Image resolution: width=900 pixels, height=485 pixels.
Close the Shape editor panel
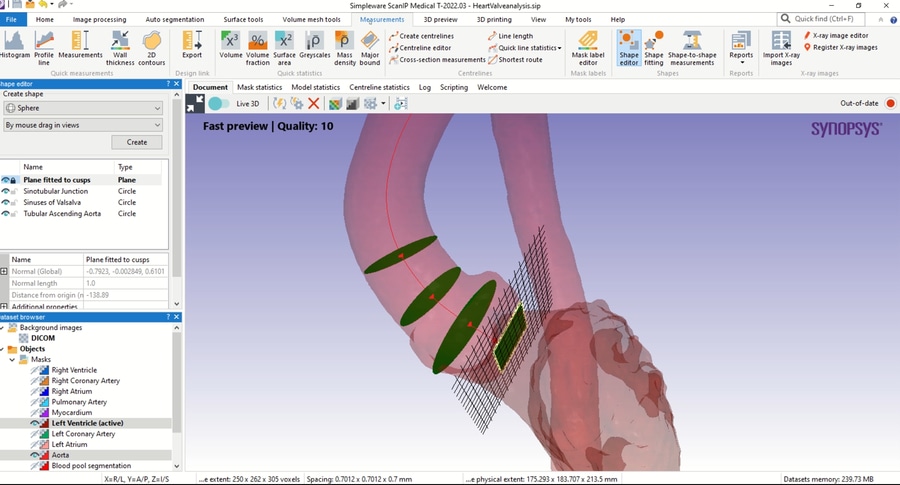pyautogui.click(x=176, y=84)
